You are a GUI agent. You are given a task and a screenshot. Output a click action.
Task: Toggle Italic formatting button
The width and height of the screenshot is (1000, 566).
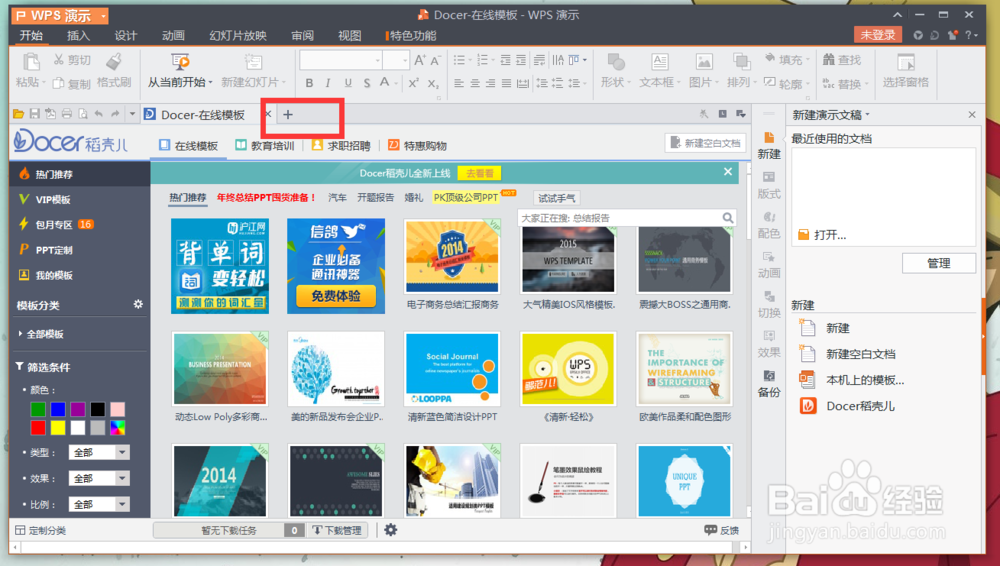(328, 83)
